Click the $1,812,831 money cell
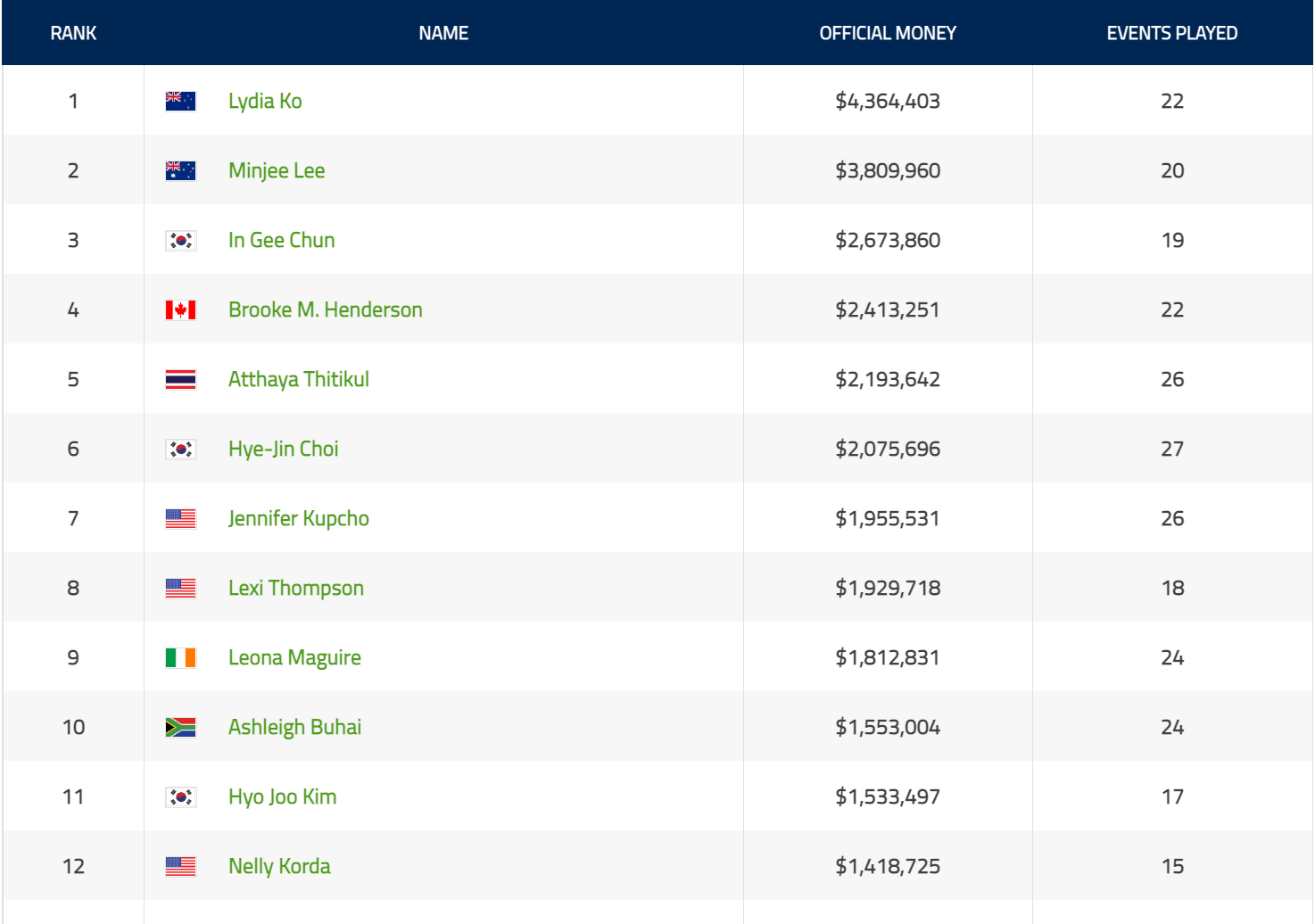This screenshot has height=924, width=1315. pos(888,657)
